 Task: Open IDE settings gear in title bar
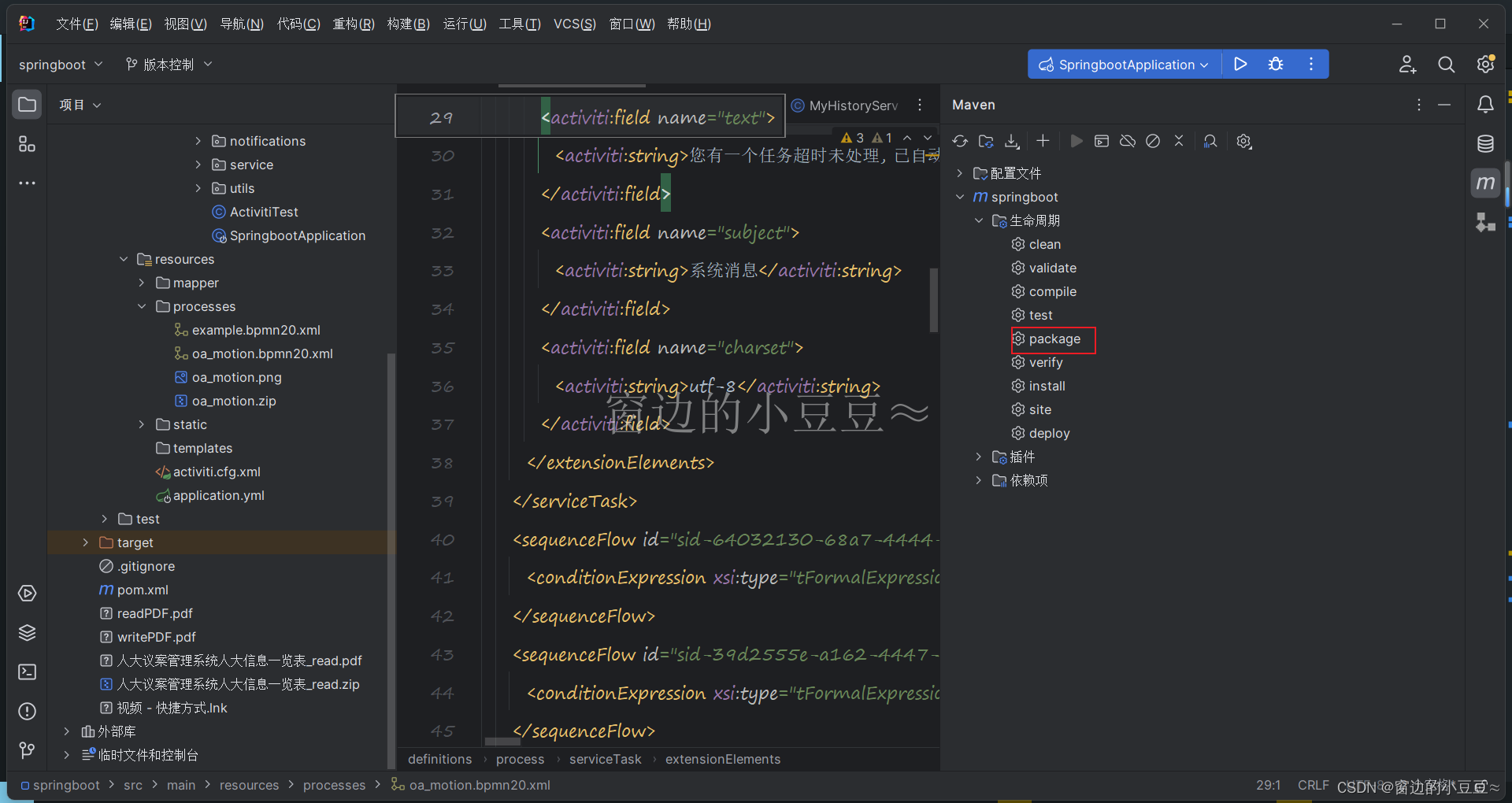(x=1485, y=65)
